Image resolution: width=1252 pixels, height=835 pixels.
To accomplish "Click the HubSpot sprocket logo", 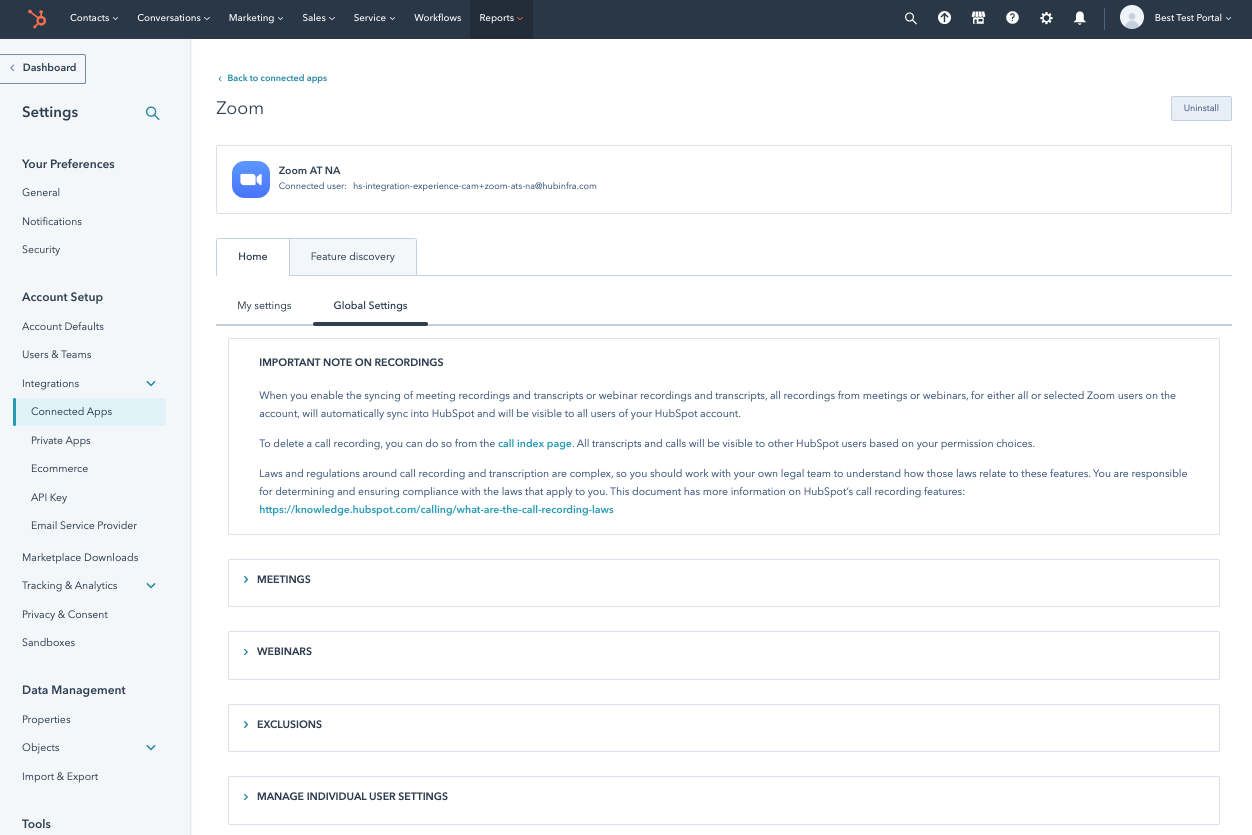I will point(37,18).
